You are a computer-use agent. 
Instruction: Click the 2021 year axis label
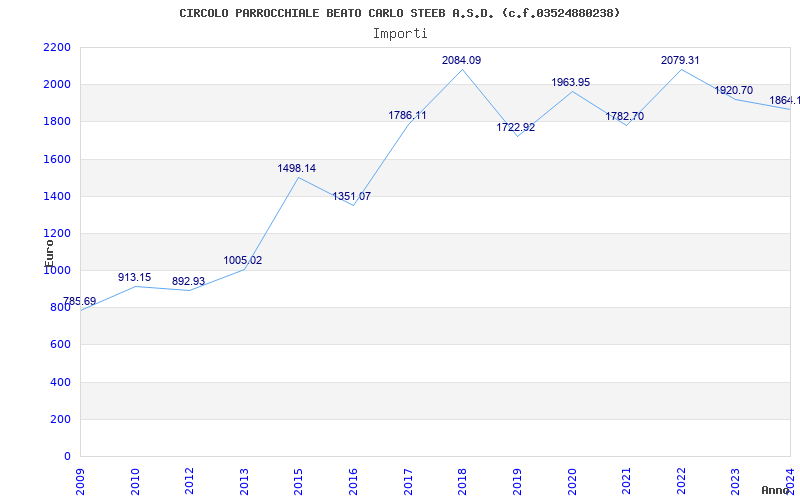(626, 481)
